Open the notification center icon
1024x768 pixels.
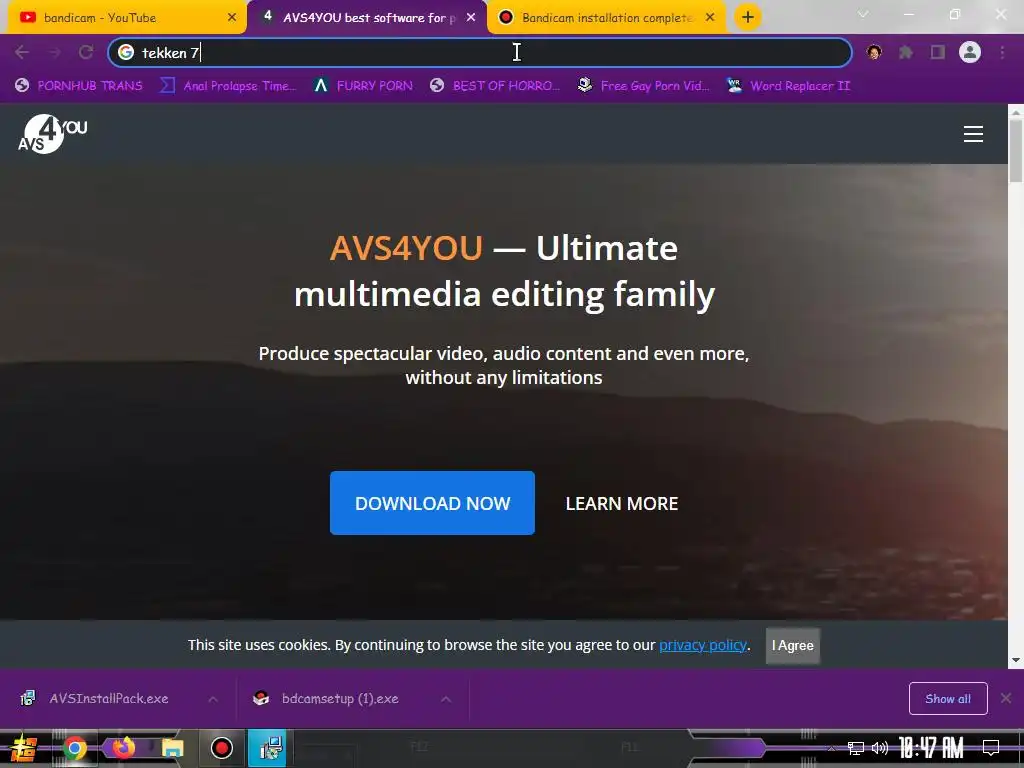coord(991,748)
